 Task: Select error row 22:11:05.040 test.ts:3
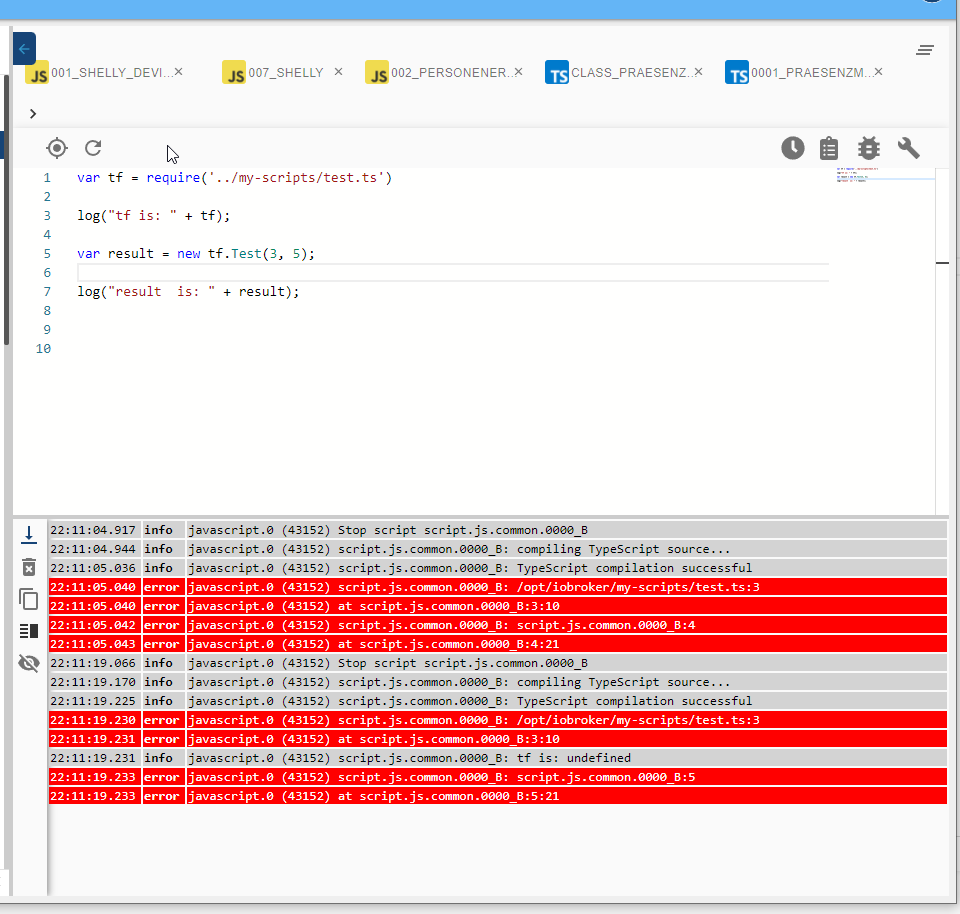pyautogui.click(x=498, y=587)
